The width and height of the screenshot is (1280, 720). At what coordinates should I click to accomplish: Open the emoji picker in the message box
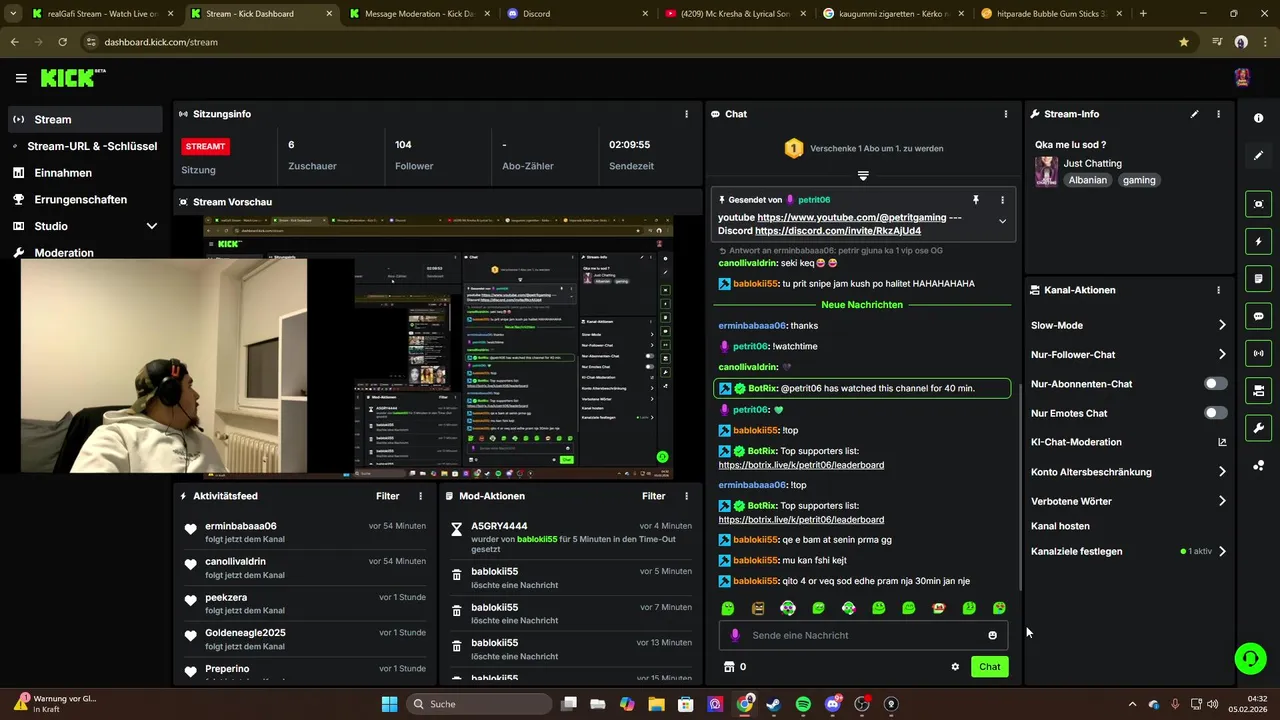[x=992, y=635]
